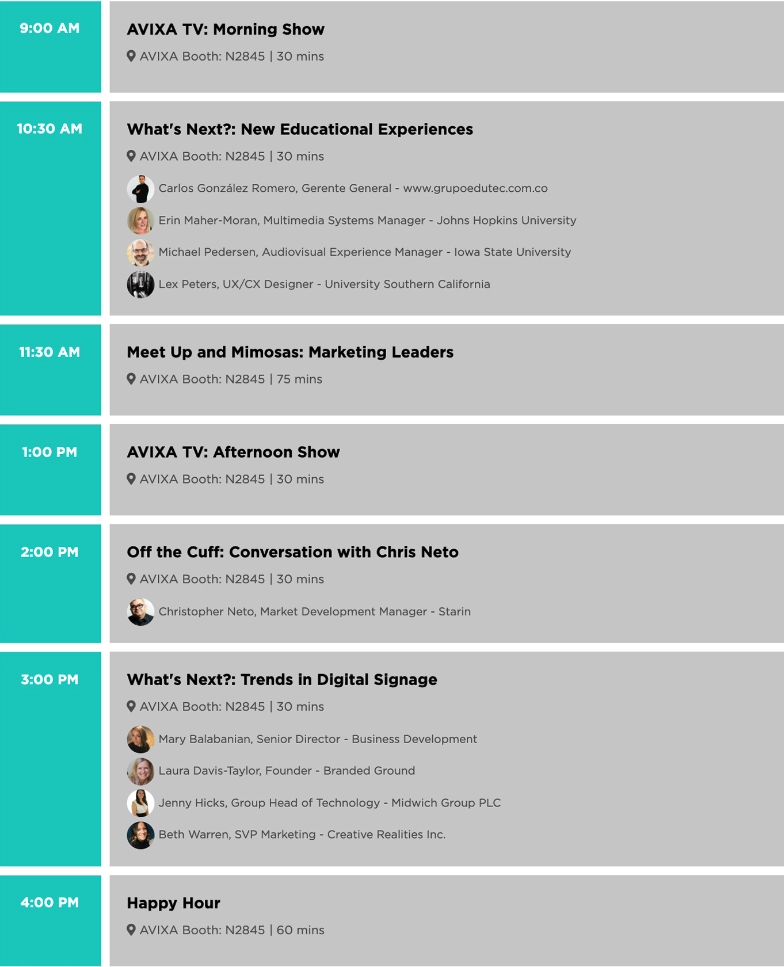Image resolution: width=784 pixels, height=967 pixels.
Task: Select the 4:00 PM time block
Action: click(51, 920)
